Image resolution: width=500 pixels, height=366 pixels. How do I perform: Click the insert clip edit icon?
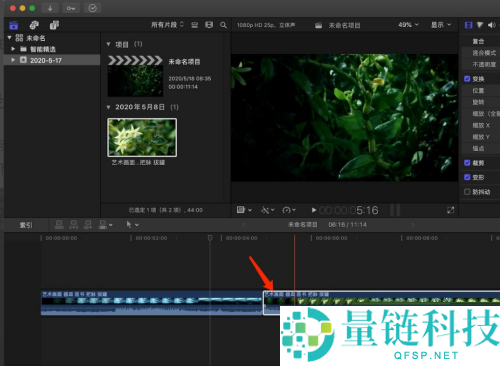pos(73,225)
